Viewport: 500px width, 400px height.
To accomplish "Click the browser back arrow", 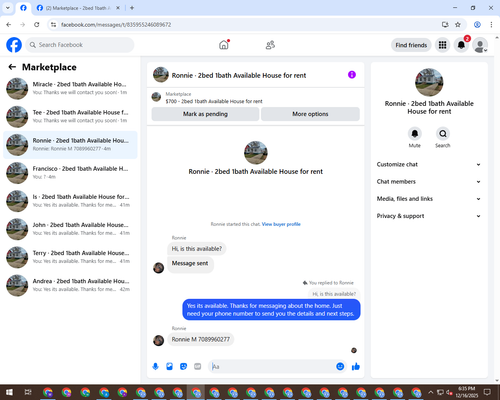I will coord(9,25).
